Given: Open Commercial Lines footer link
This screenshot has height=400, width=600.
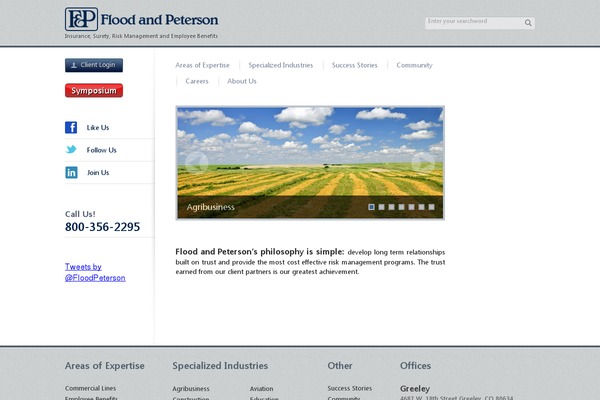Looking at the screenshot, I should pyautogui.click(x=90, y=388).
